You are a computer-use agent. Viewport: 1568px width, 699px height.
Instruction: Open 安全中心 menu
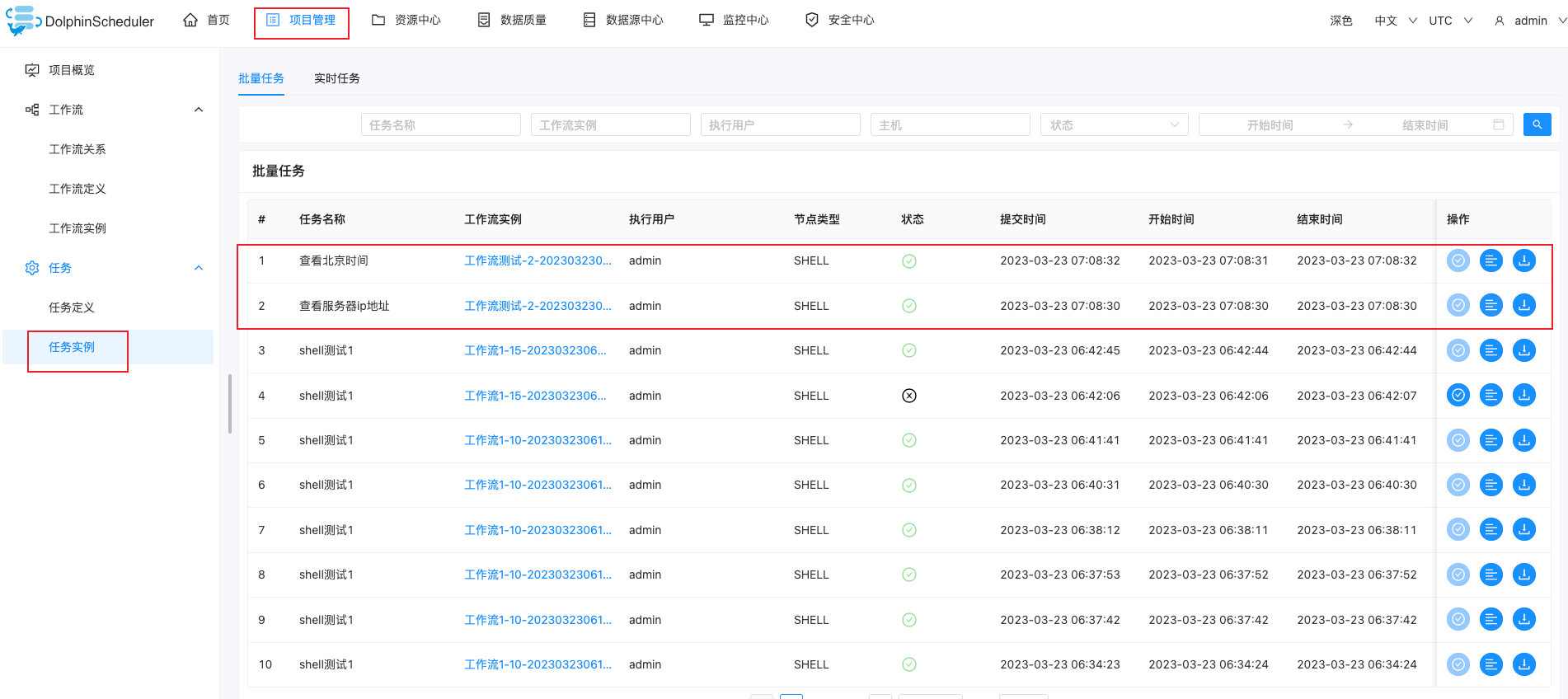tap(840, 20)
